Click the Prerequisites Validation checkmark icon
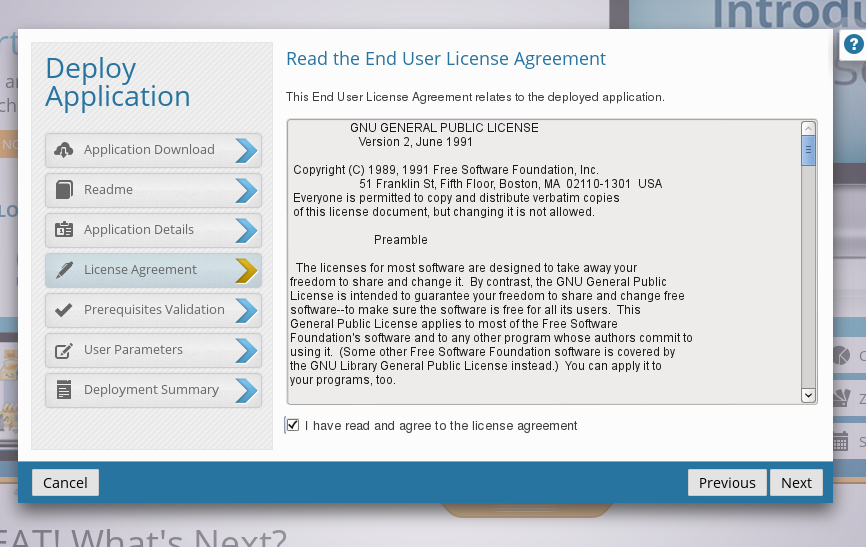 pyautogui.click(x=64, y=310)
